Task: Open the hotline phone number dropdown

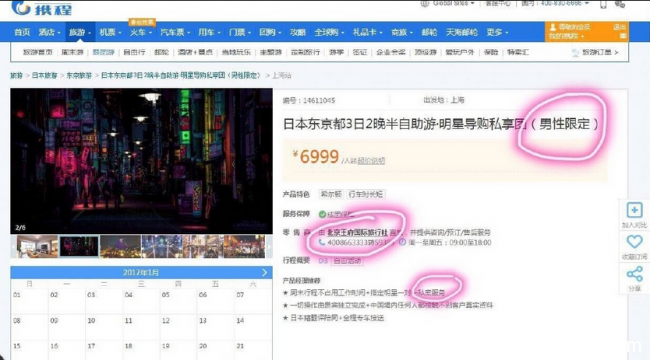Action: click(587, 3)
